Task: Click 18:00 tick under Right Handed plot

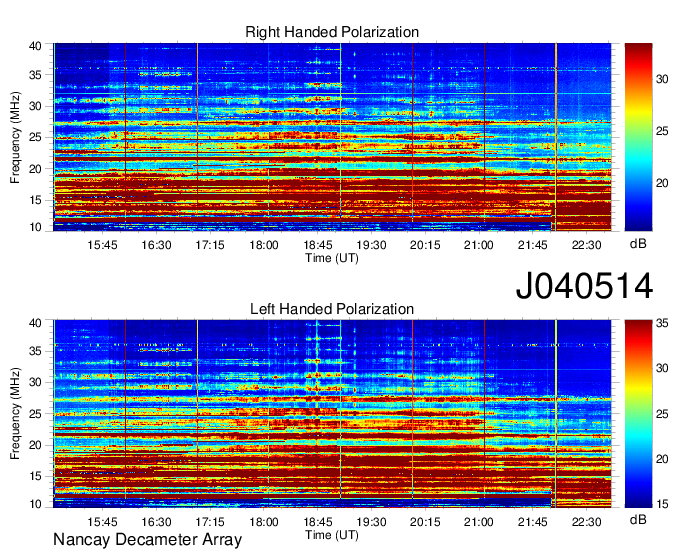Action: coord(264,245)
